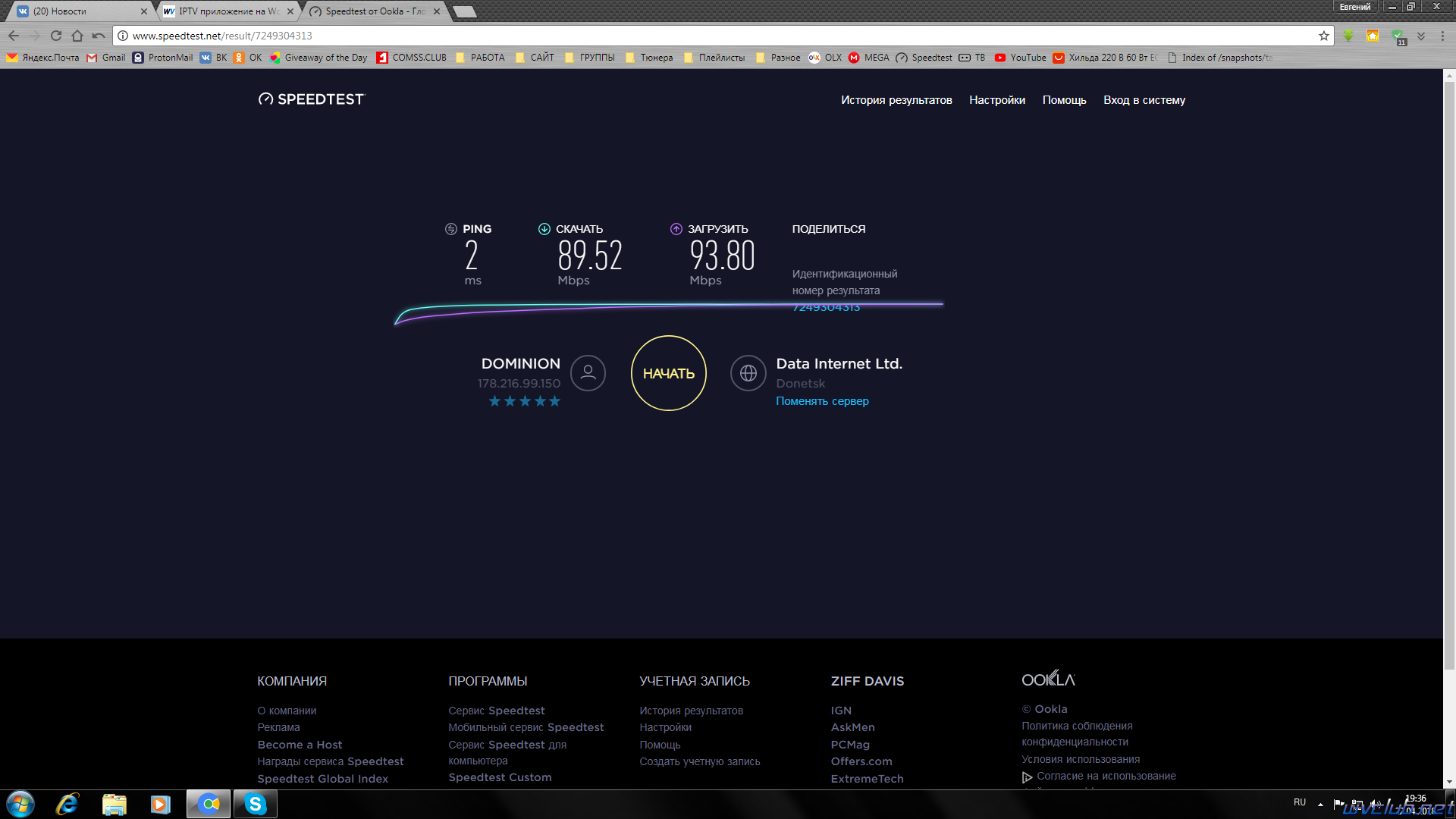Click the globe server icon
Screen dimensions: 1456x819
(748, 373)
